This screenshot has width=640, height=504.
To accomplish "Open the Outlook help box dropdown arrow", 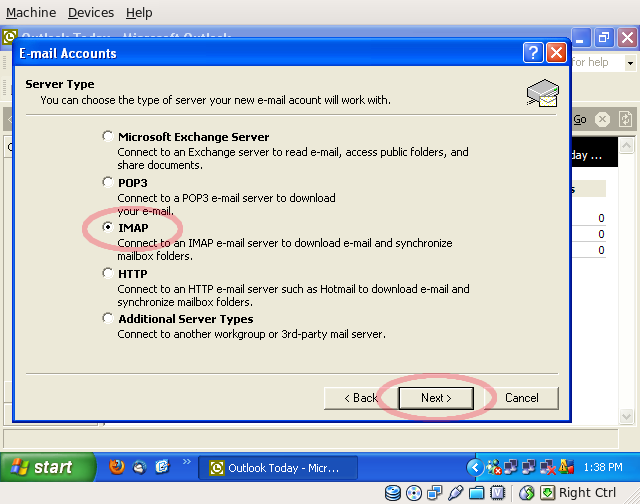I will point(630,63).
